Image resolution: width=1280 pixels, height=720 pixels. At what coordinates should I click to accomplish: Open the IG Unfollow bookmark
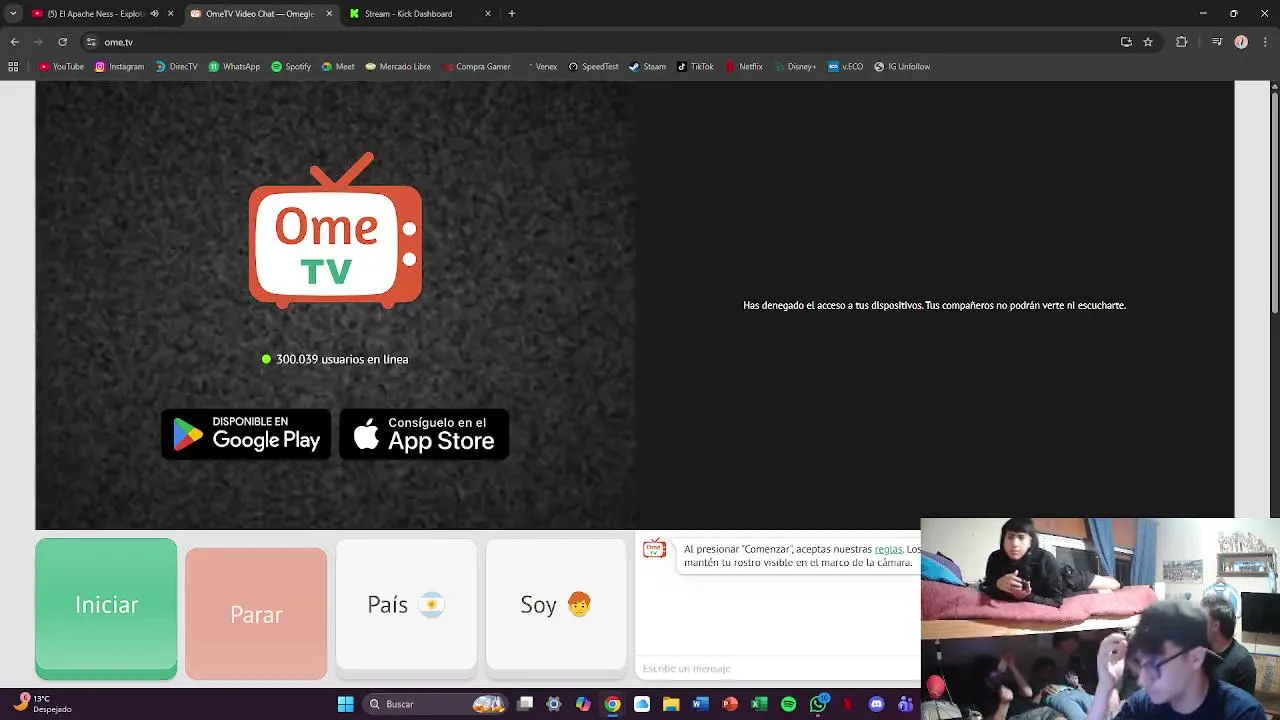point(902,67)
